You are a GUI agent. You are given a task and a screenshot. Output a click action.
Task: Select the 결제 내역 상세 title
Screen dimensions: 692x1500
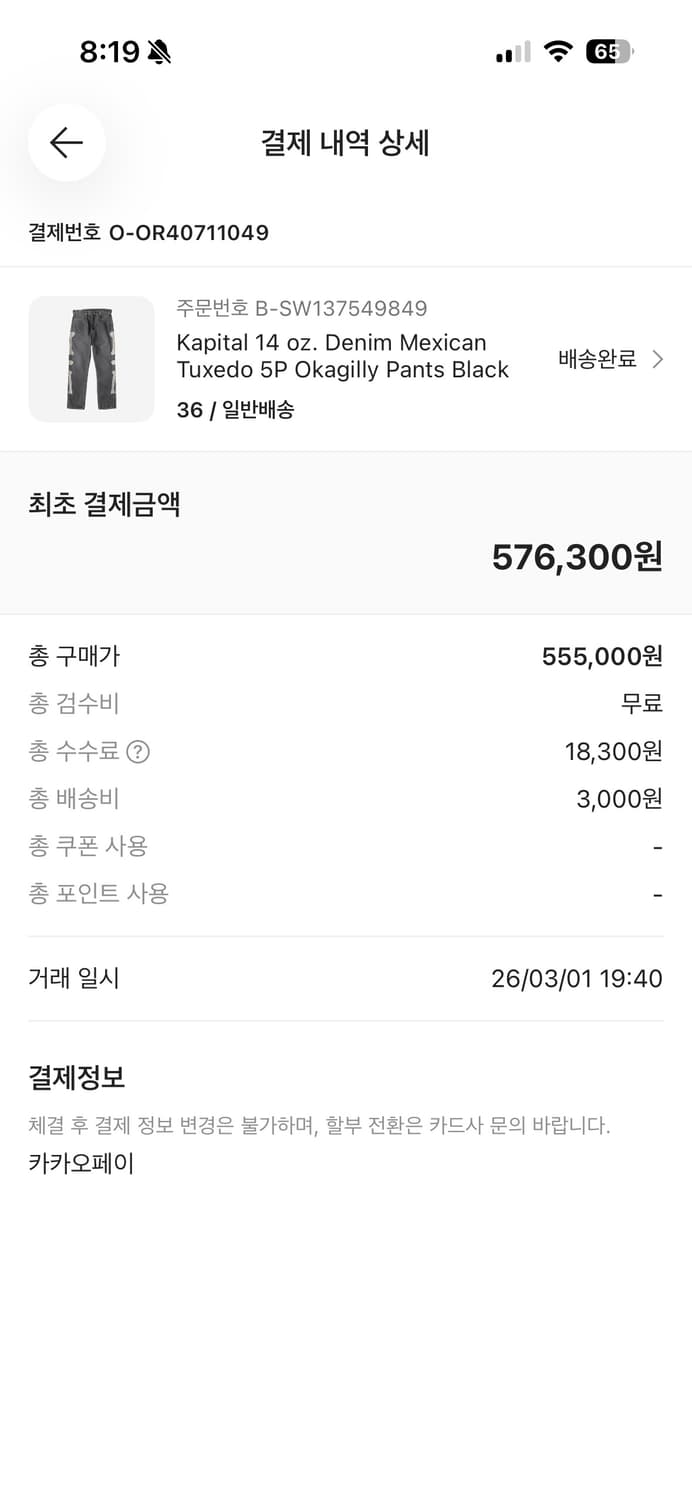tap(345, 142)
